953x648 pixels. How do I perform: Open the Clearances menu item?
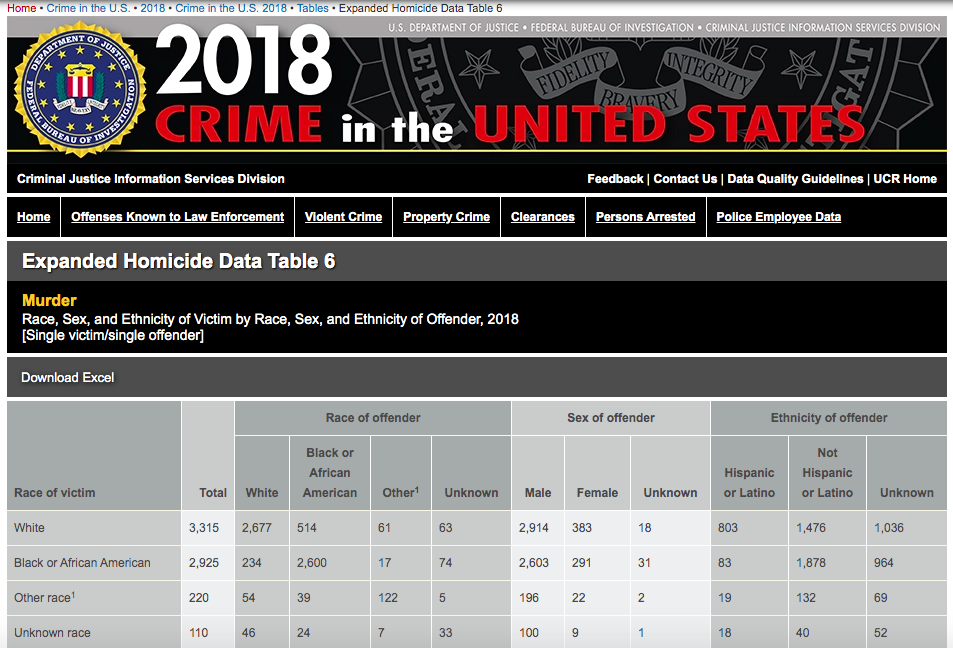(x=543, y=217)
